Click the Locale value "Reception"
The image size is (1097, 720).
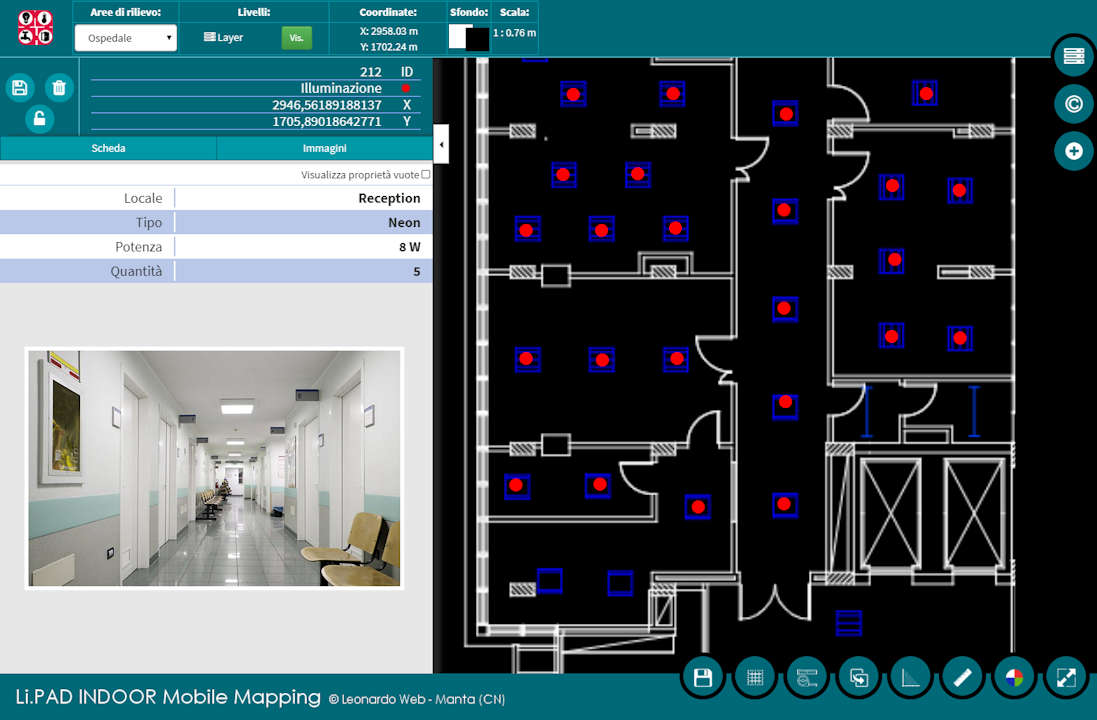pyautogui.click(x=389, y=198)
